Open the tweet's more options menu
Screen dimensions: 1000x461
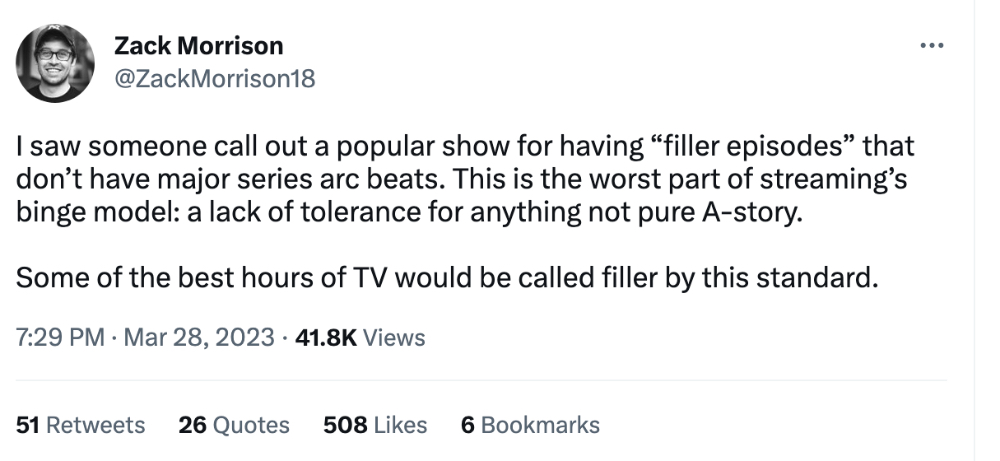(931, 46)
